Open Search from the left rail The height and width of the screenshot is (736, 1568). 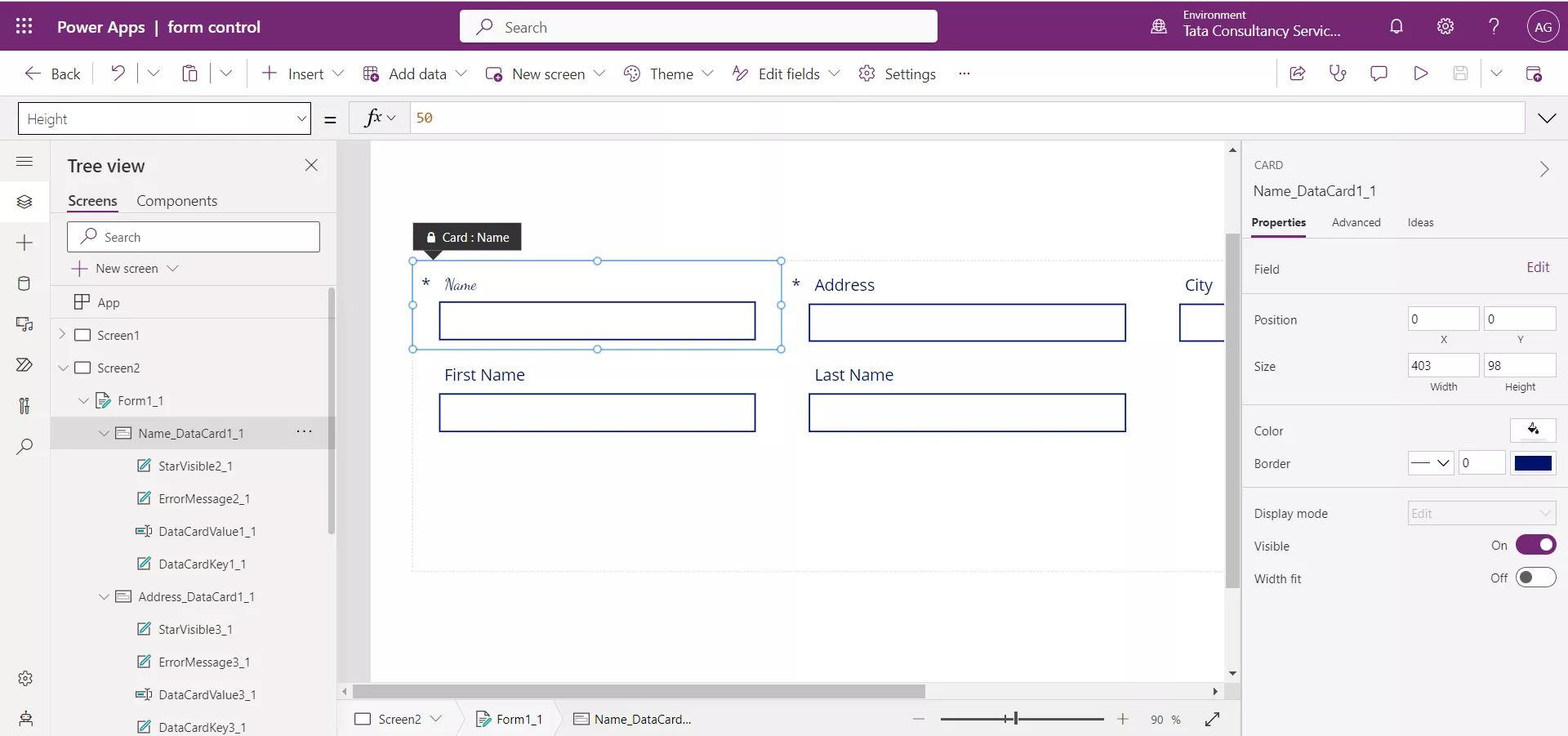[24, 447]
